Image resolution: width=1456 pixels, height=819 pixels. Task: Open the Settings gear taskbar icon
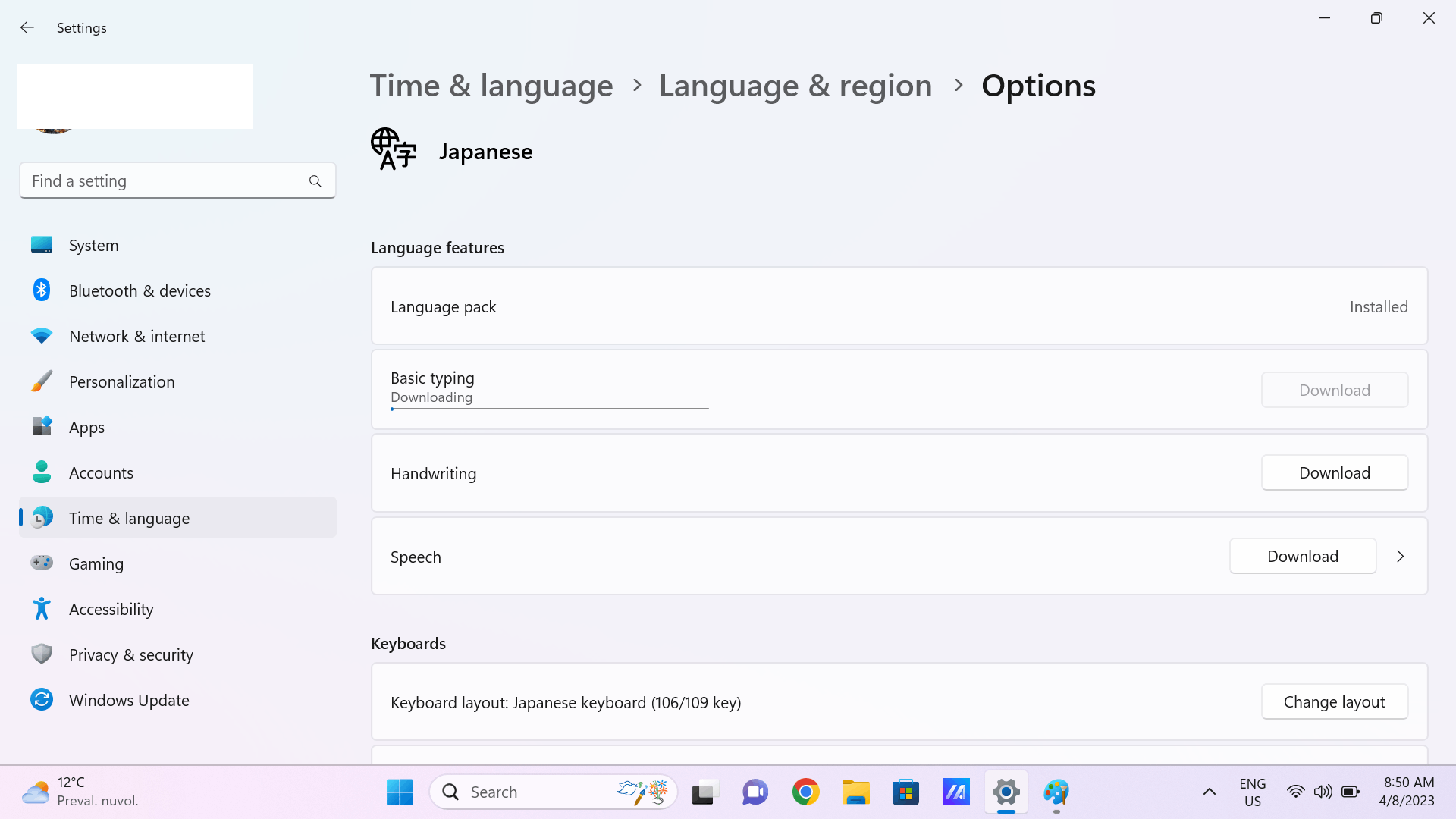click(1006, 792)
